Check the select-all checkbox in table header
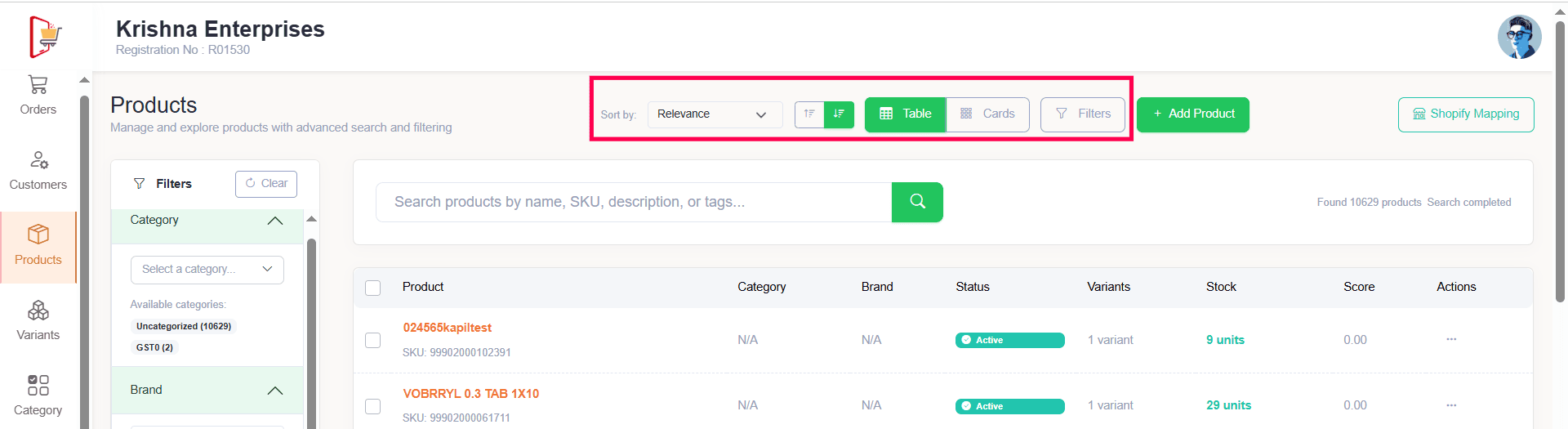This screenshot has width=1568, height=429. click(x=373, y=288)
